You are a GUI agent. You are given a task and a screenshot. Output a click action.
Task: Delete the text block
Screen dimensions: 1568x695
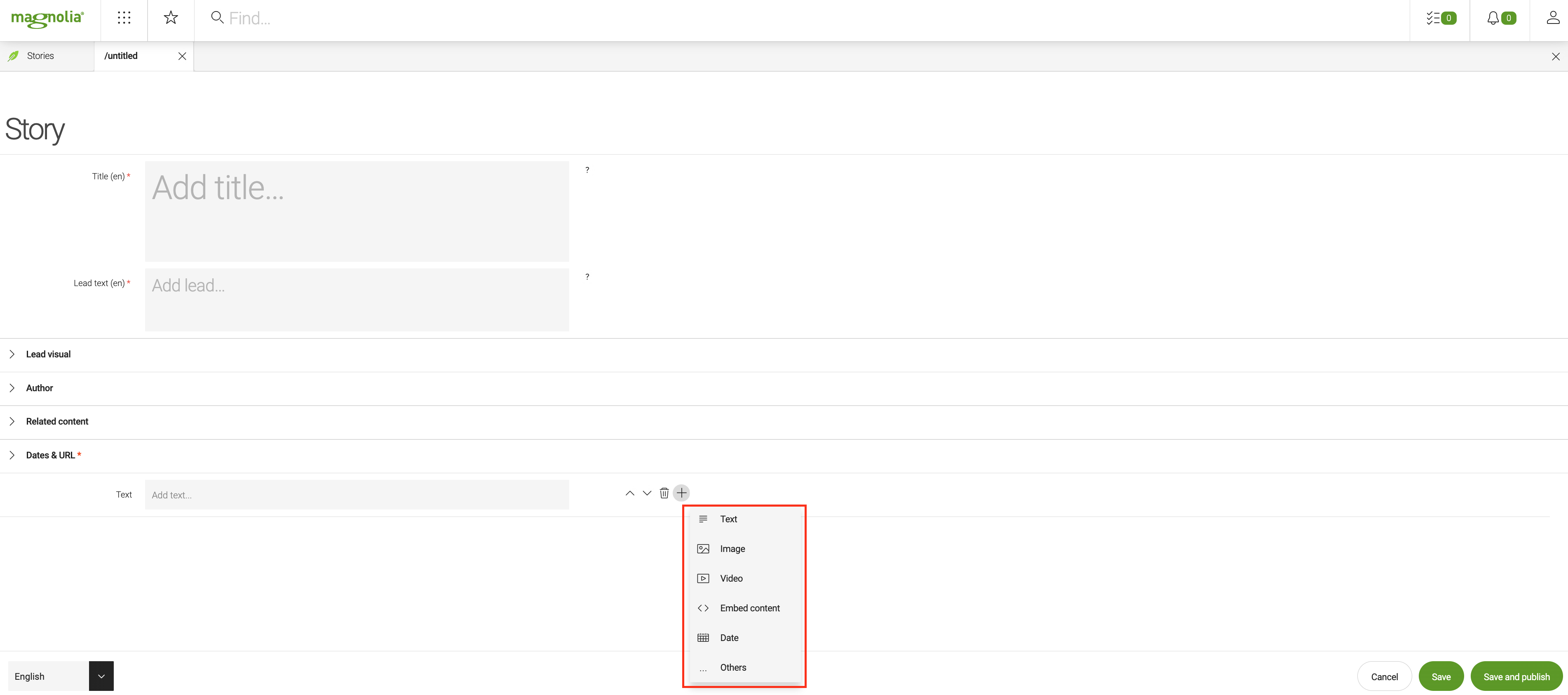(664, 493)
